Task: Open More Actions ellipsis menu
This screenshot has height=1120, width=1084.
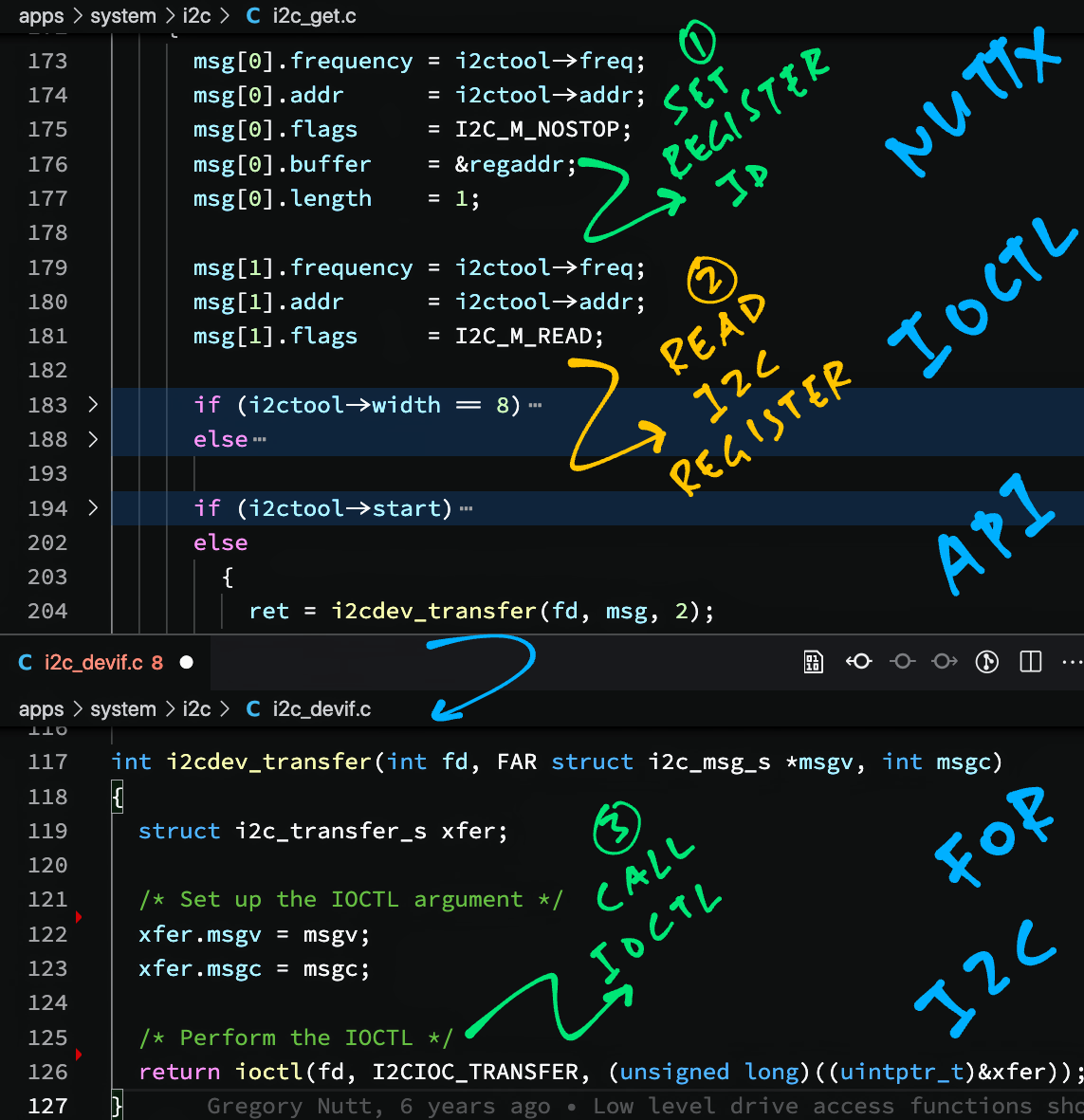Action: point(1072,662)
